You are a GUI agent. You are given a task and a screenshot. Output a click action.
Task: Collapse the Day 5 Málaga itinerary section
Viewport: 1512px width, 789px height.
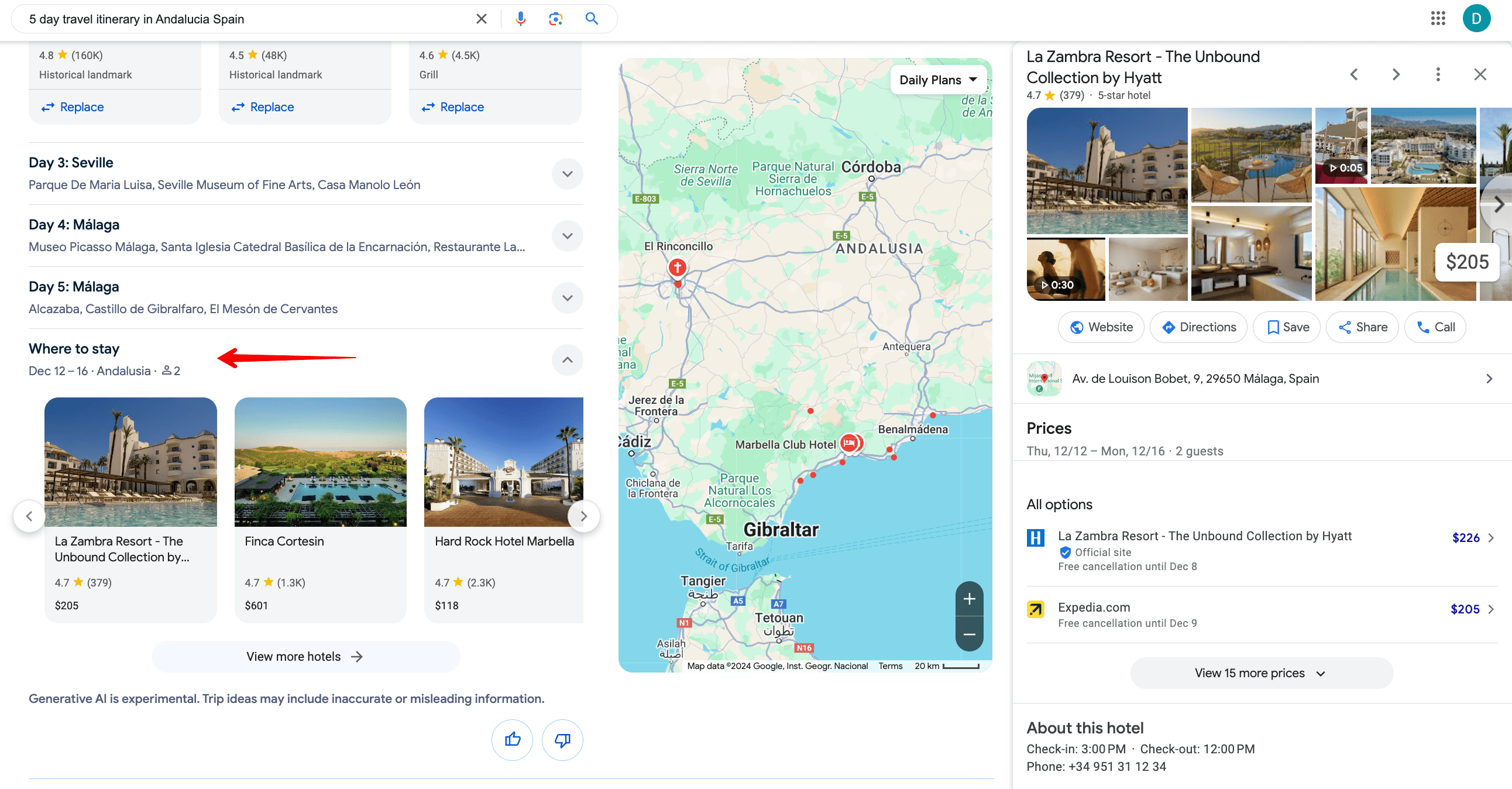pyautogui.click(x=566, y=297)
